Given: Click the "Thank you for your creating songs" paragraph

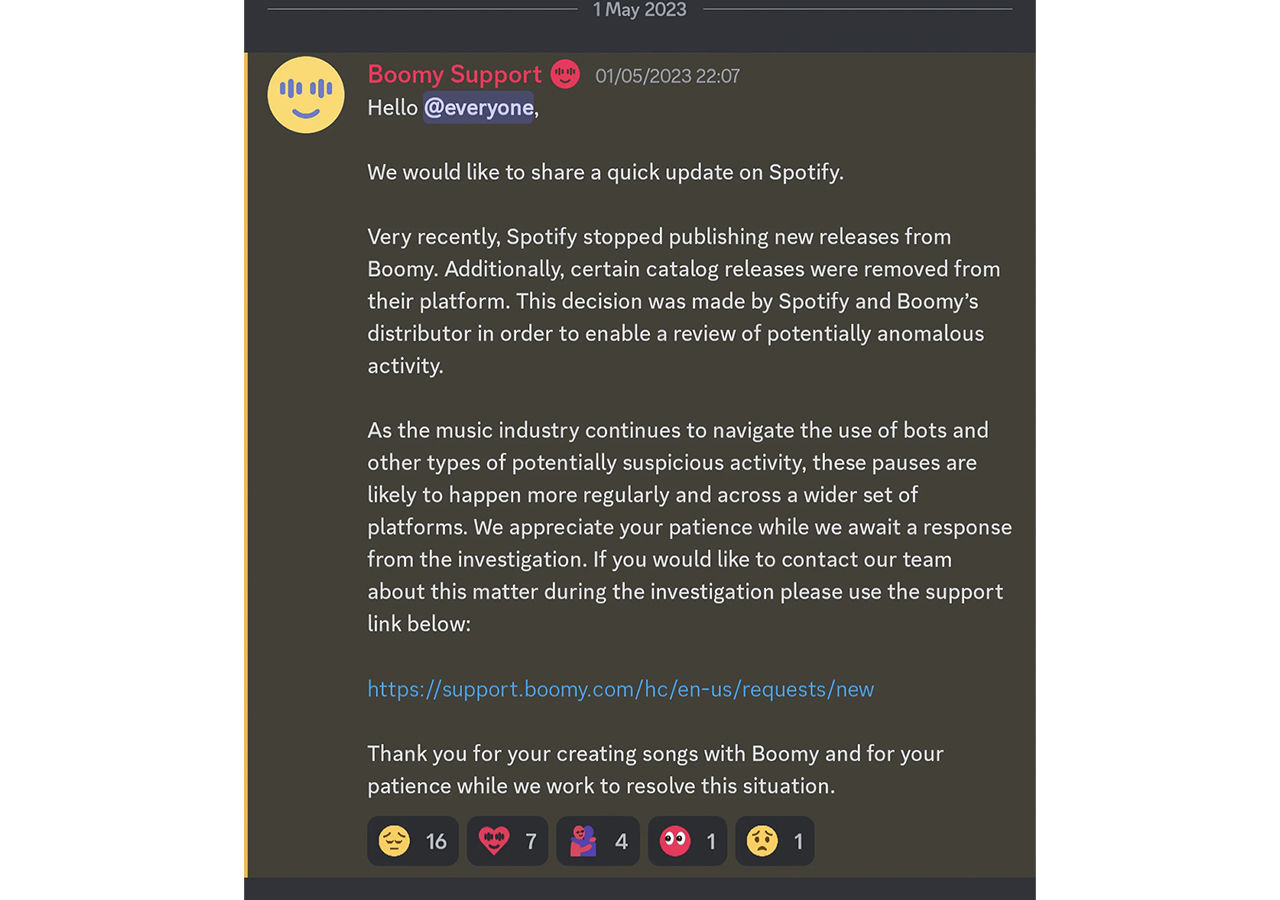Looking at the screenshot, I should (655, 769).
